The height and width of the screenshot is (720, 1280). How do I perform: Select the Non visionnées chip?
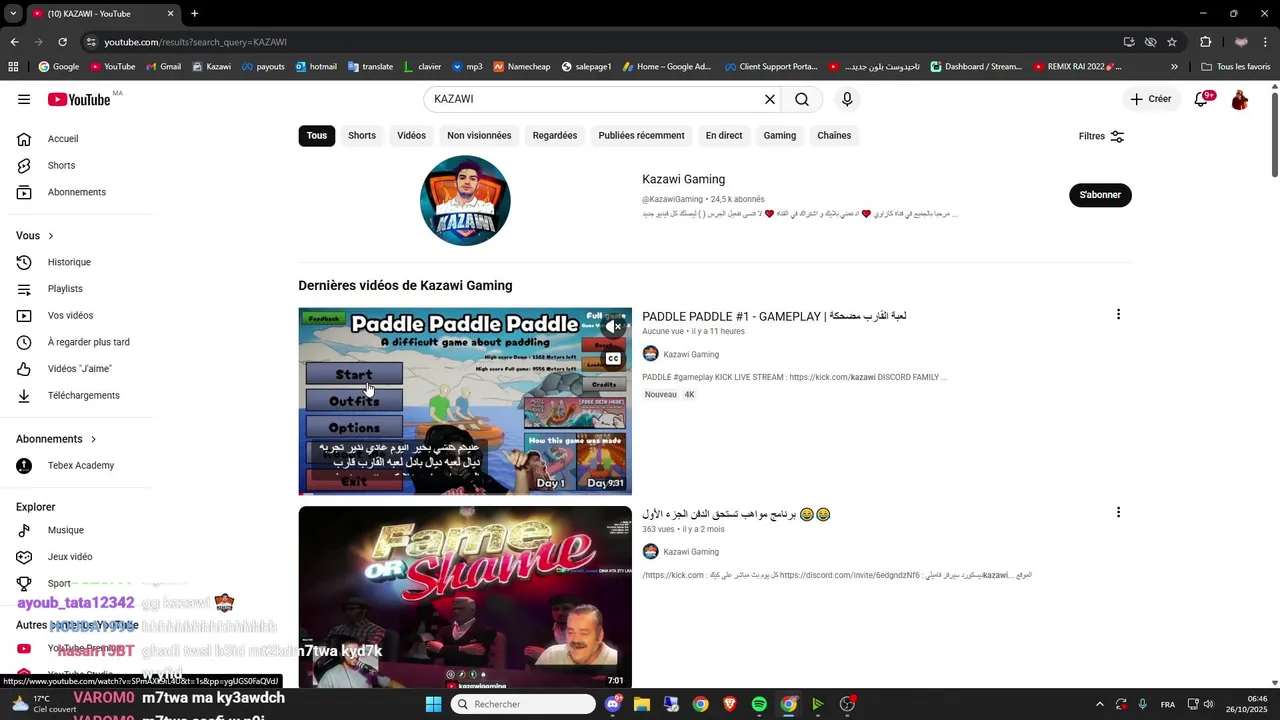pos(479,136)
